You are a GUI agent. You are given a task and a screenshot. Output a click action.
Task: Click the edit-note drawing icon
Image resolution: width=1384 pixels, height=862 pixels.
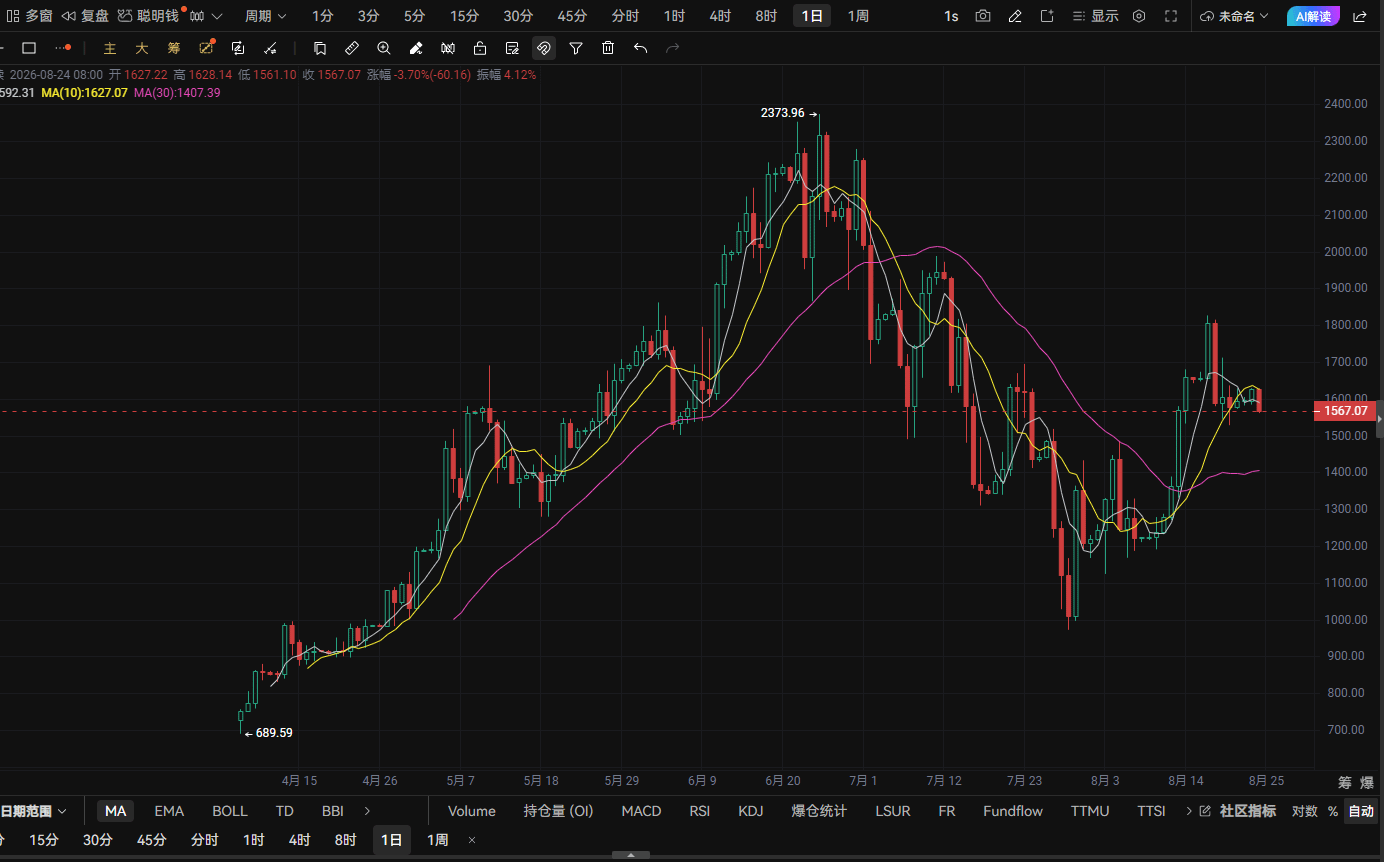click(512, 48)
